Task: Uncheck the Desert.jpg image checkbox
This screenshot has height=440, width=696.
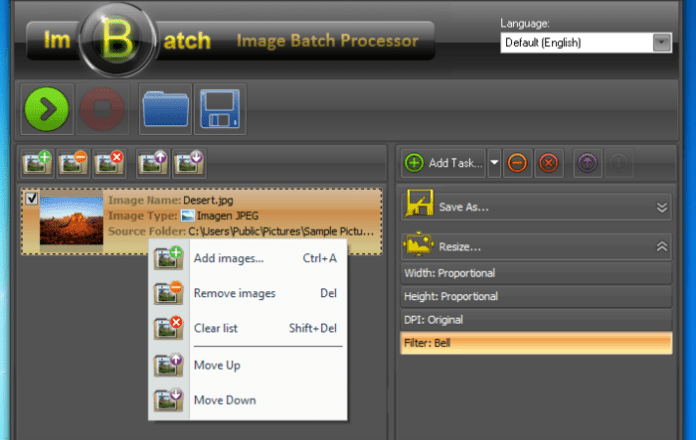Action: 32,199
